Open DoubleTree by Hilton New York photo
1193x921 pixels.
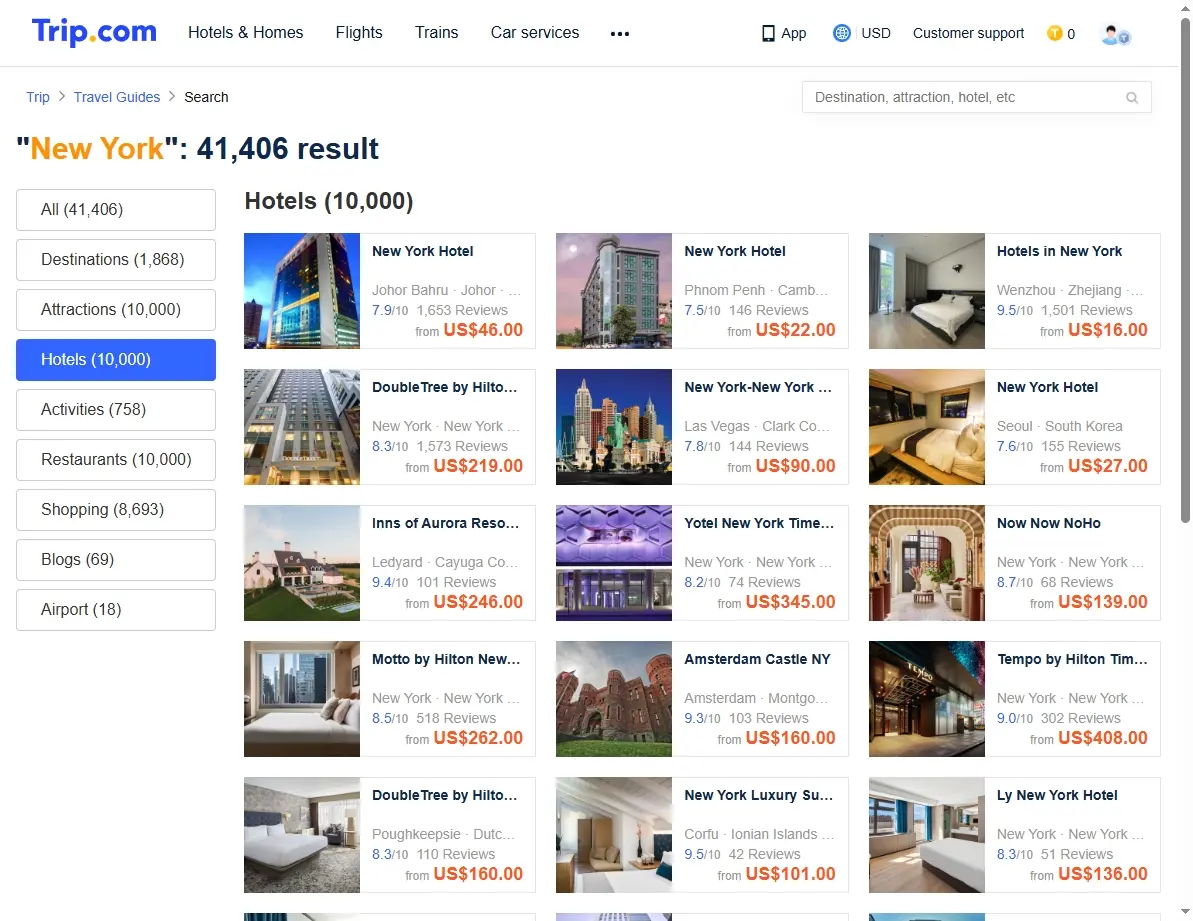(x=302, y=427)
